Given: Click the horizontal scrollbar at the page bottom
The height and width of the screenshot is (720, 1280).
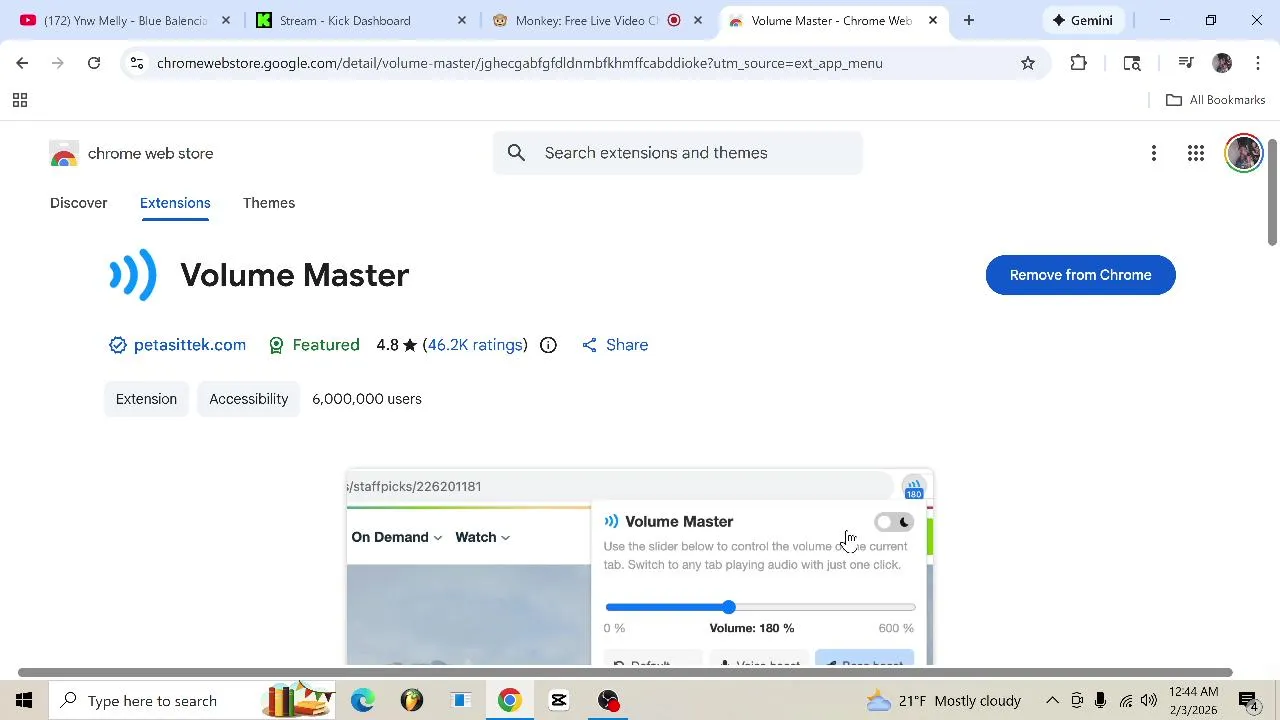Looking at the screenshot, I should [625, 673].
